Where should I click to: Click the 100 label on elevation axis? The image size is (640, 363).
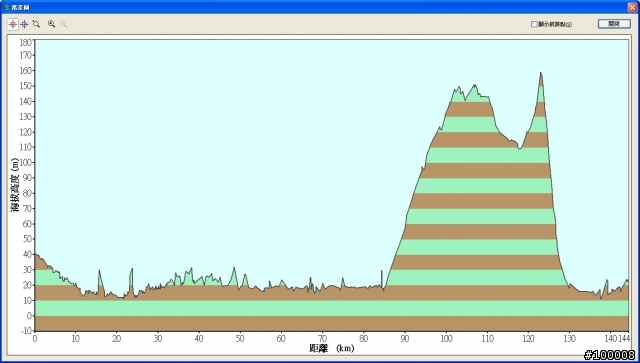click(26, 163)
